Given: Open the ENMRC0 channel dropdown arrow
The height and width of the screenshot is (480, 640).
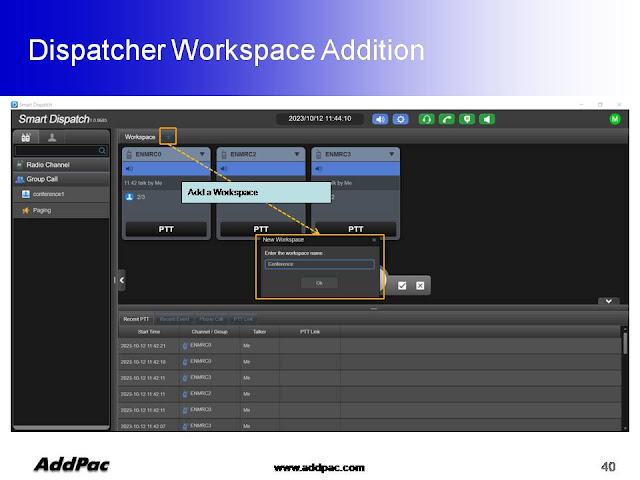Looking at the screenshot, I should pyautogui.click(x=202, y=154).
